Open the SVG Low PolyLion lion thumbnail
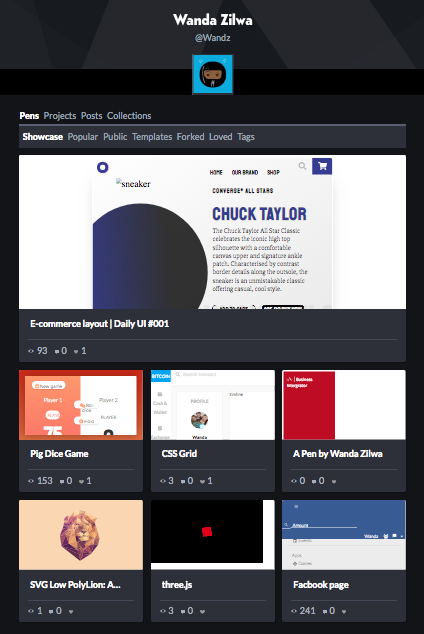 pyautogui.click(x=81, y=535)
